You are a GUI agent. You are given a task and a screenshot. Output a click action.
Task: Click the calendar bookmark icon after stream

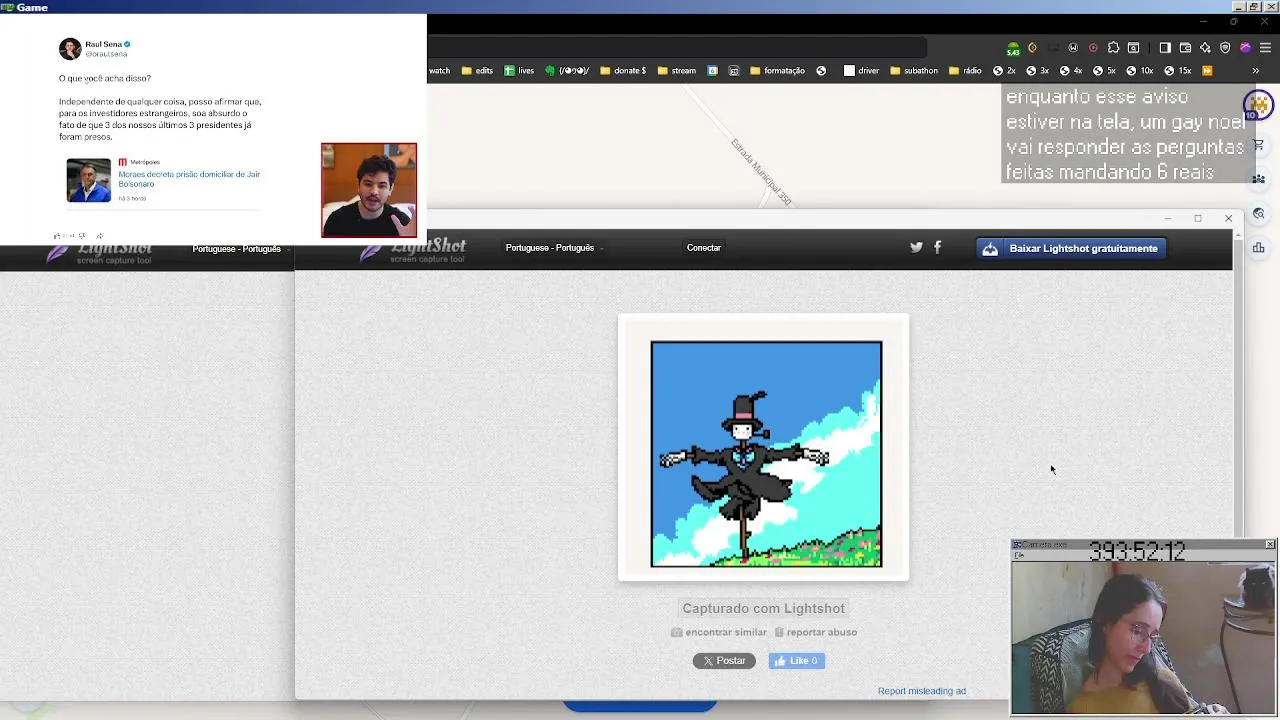pos(712,71)
